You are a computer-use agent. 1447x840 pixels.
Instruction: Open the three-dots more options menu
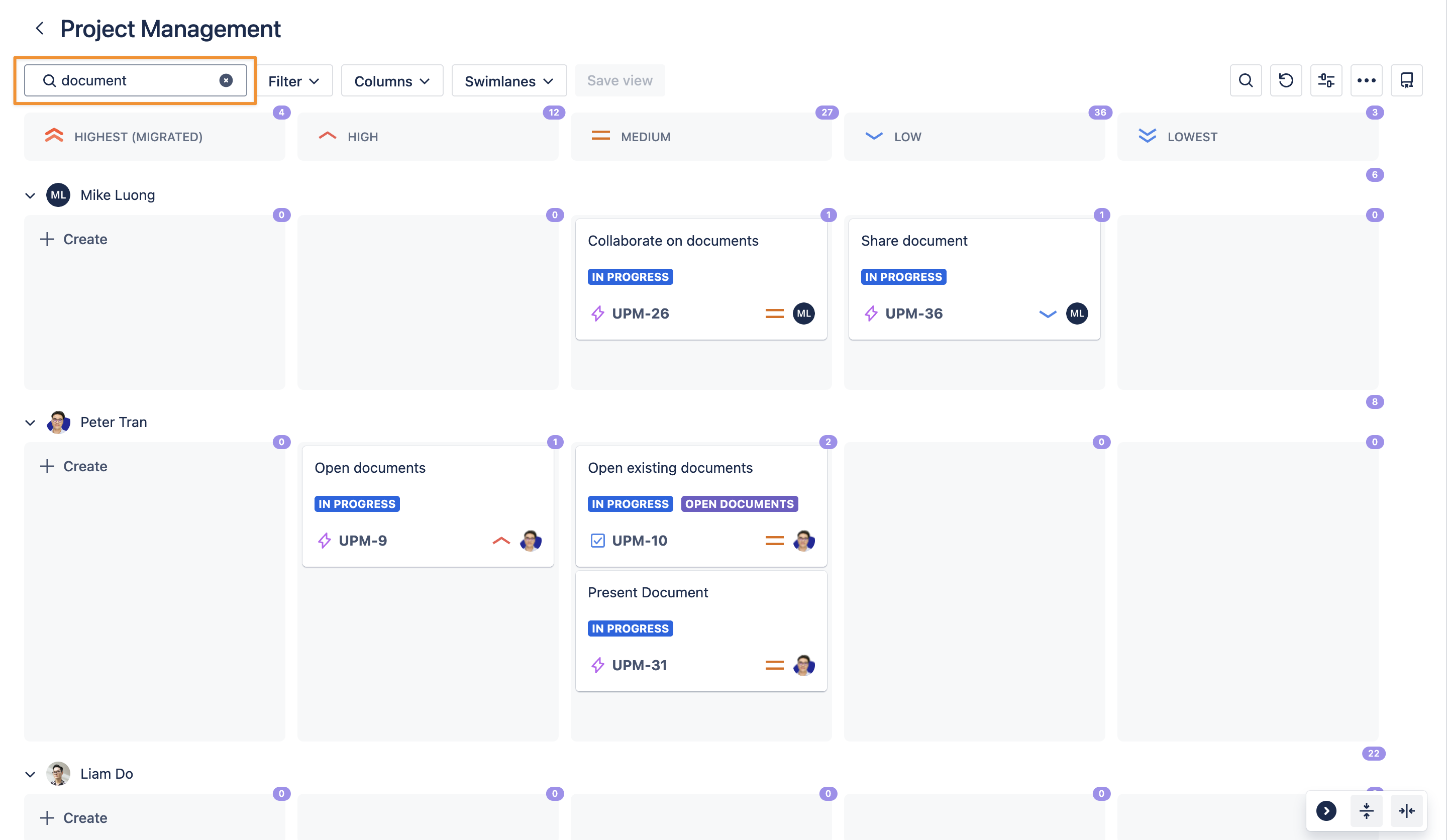1366,80
